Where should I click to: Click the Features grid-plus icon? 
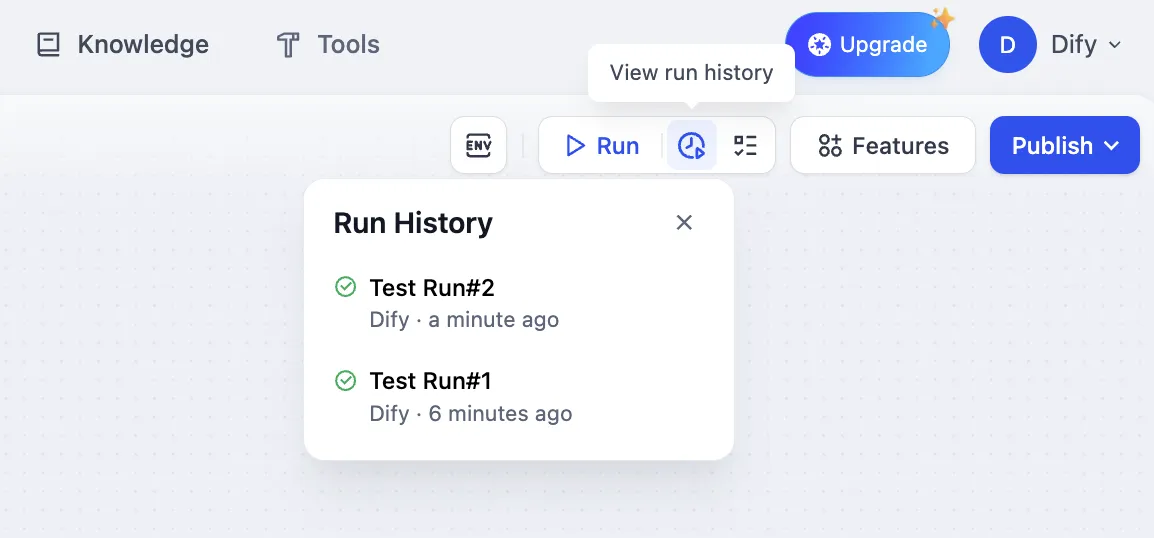coord(830,146)
